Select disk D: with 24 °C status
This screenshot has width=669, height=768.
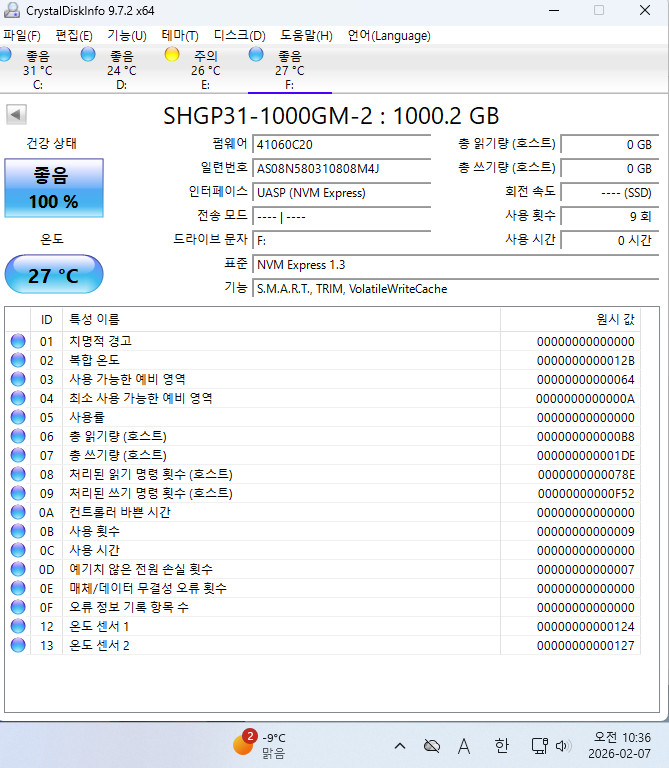121,70
